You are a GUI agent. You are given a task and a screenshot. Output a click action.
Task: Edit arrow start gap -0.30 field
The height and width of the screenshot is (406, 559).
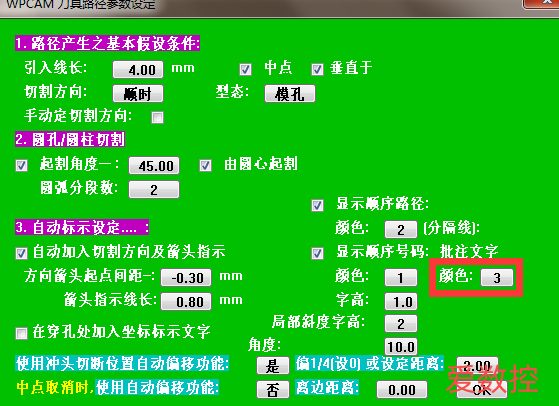point(186,277)
